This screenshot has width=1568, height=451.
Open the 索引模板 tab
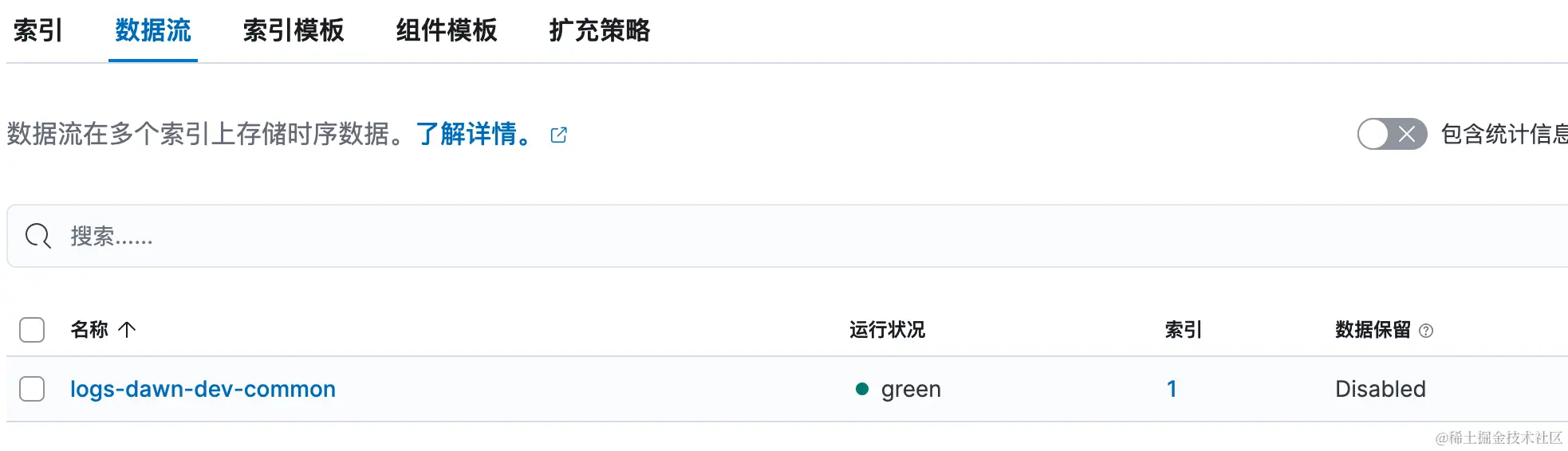coord(294,30)
